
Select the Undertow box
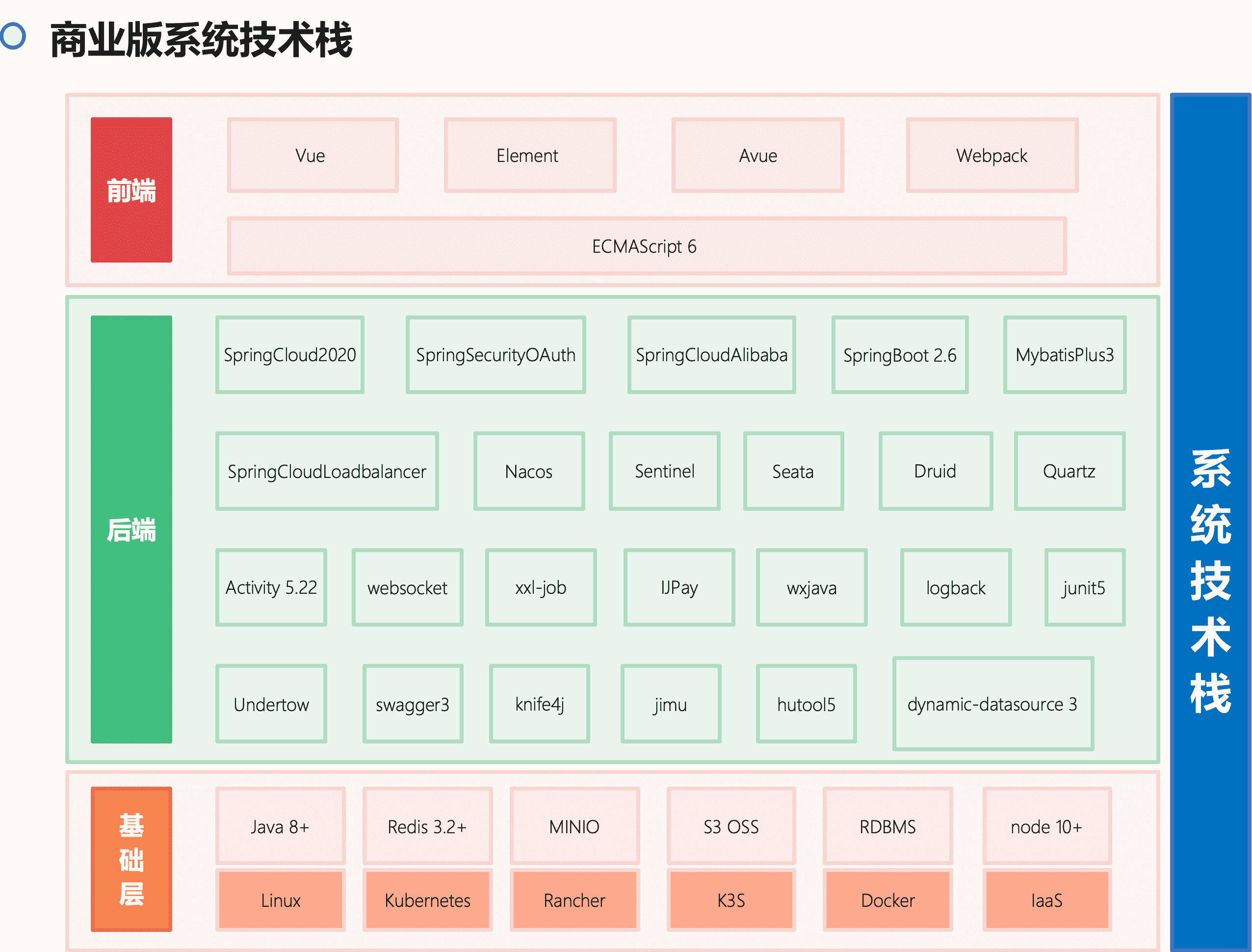271,704
